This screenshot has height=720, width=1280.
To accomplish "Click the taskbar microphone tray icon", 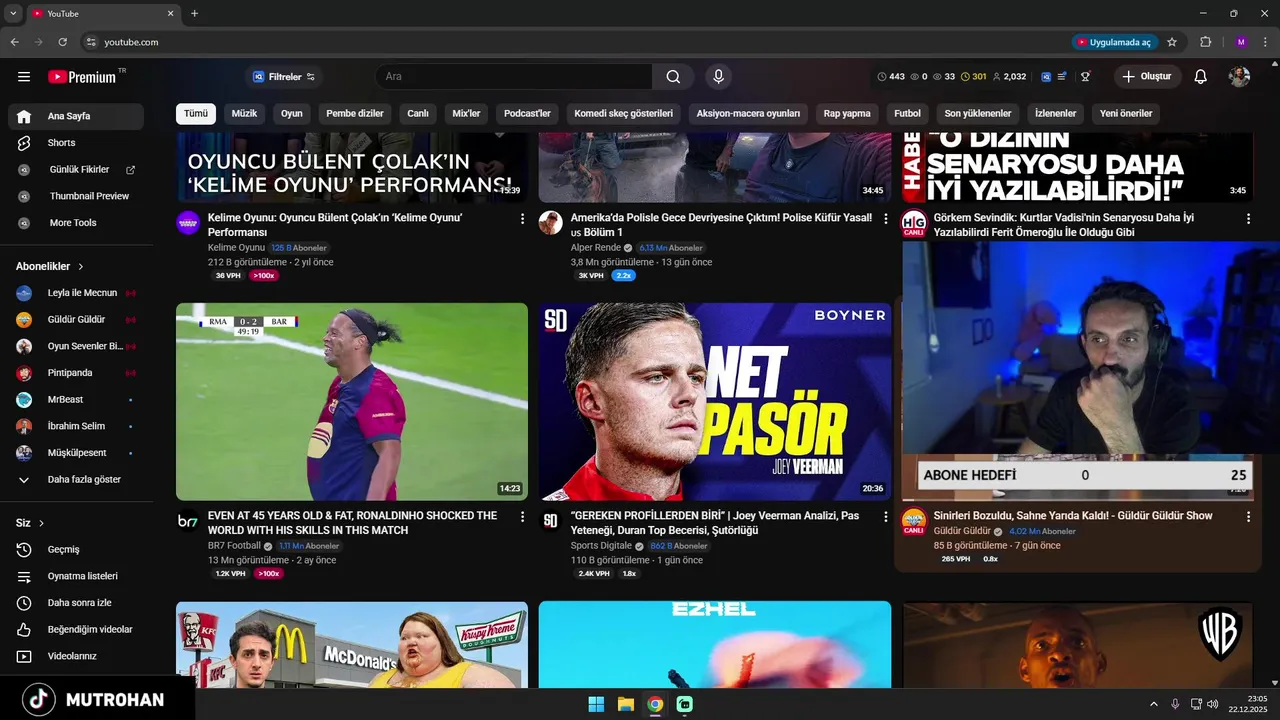I will tap(1175, 704).
